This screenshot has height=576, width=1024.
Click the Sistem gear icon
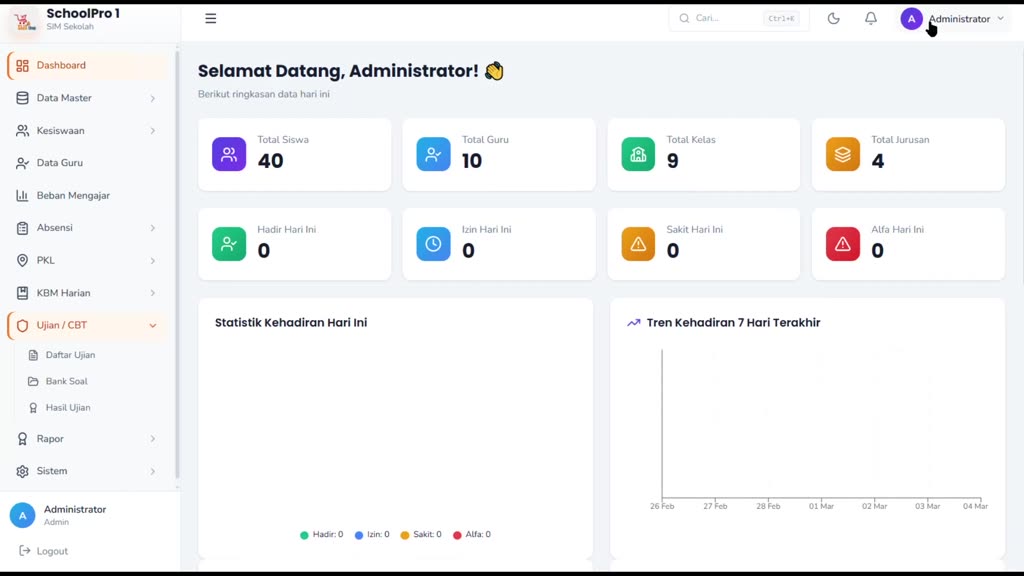pyautogui.click(x=22, y=471)
